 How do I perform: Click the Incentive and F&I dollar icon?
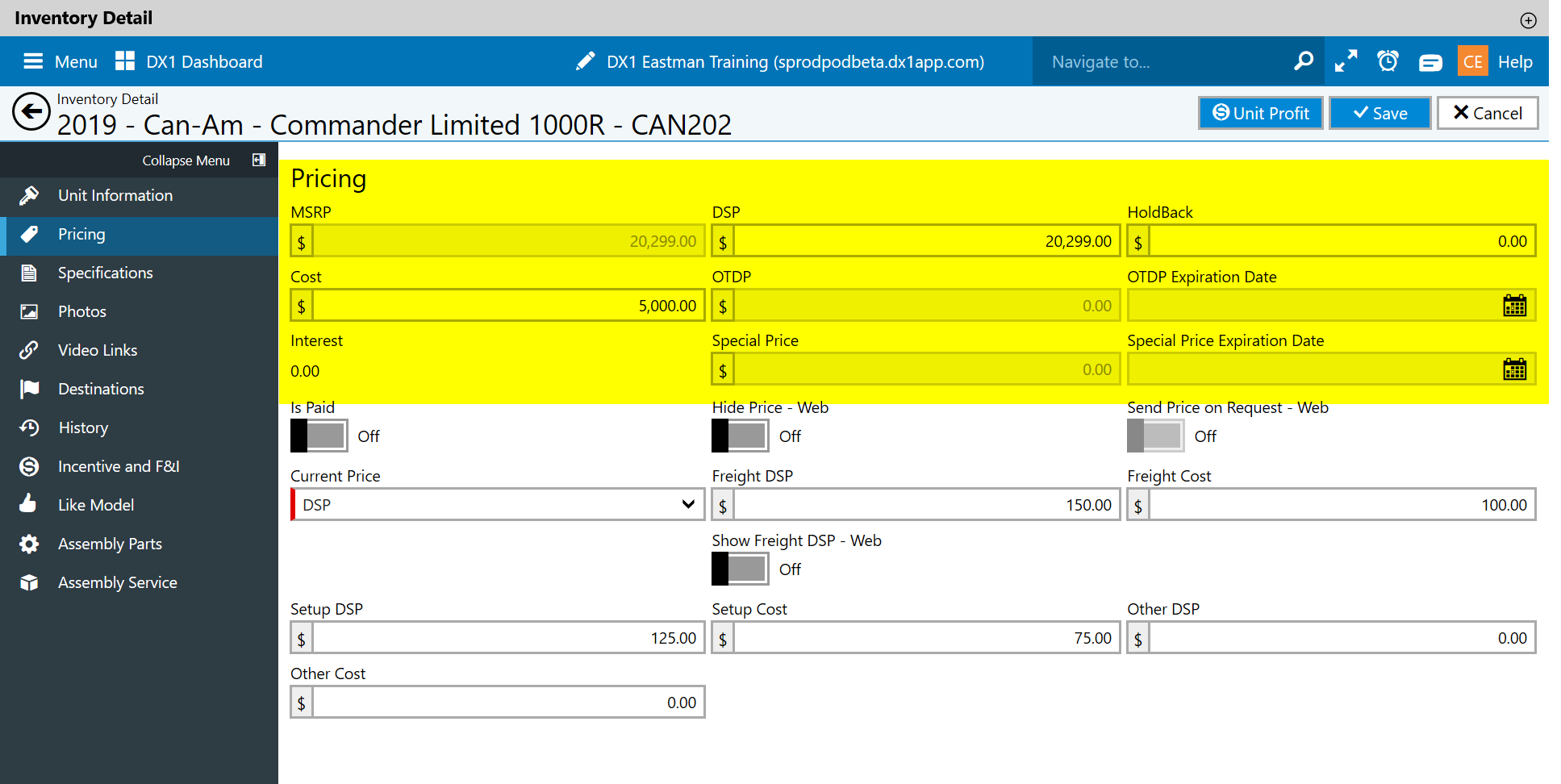tap(29, 466)
